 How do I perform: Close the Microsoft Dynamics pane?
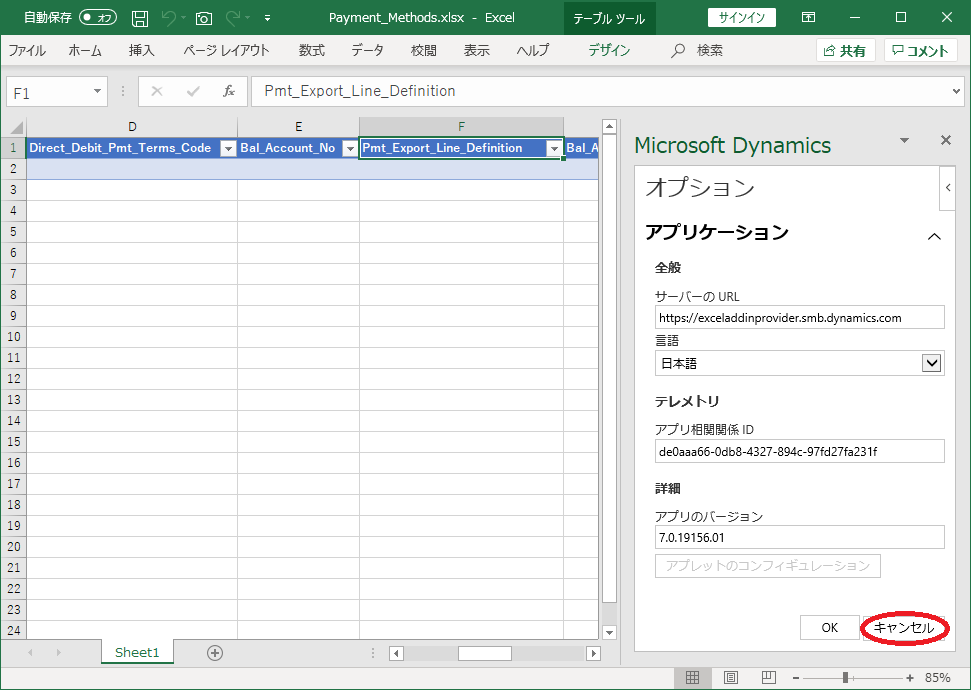pyautogui.click(x=946, y=140)
